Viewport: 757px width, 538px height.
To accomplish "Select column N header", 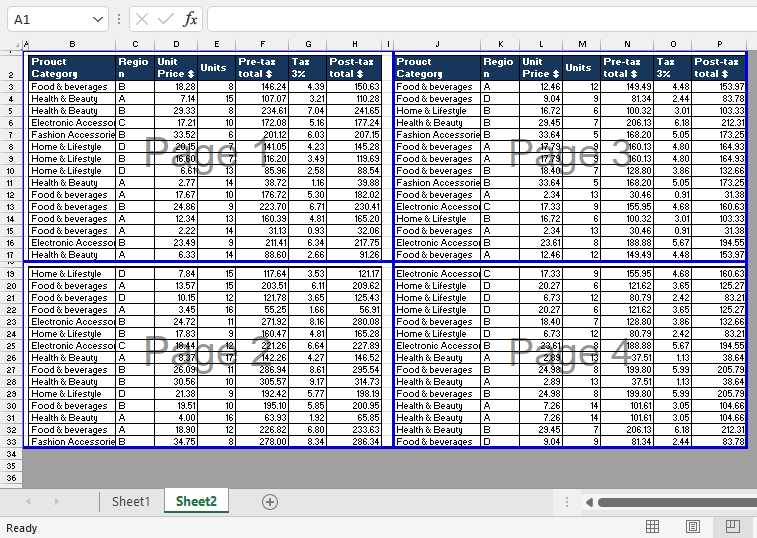I will [x=627, y=44].
